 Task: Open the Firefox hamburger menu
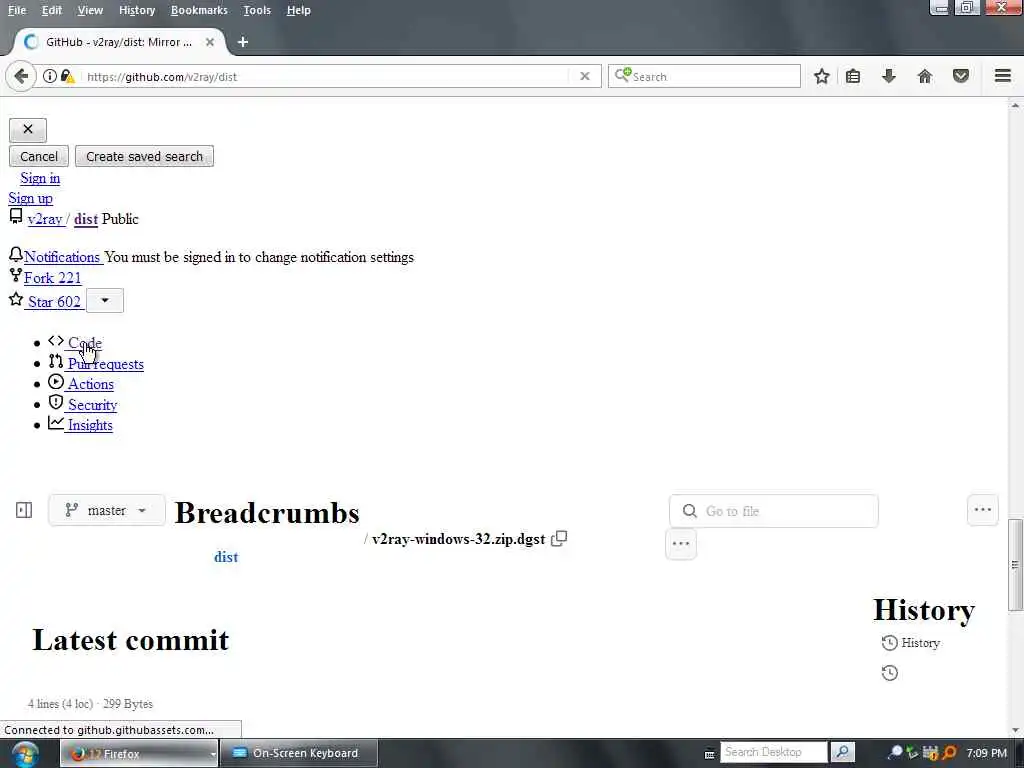click(1002, 76)
